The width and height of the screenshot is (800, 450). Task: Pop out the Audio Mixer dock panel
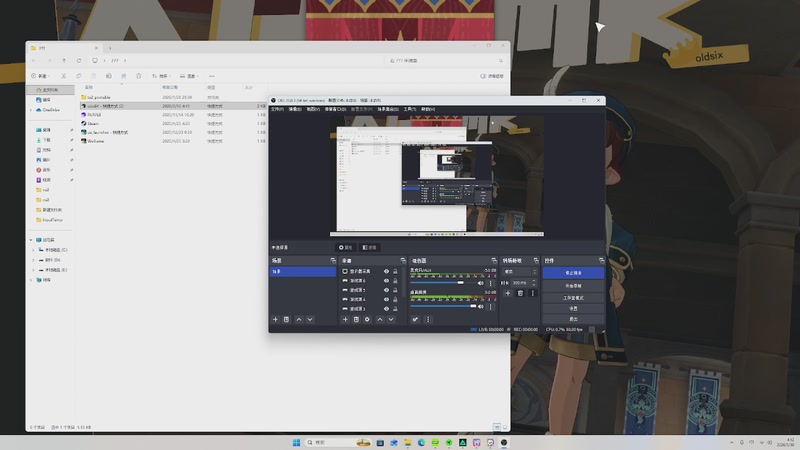coord(493,261)
